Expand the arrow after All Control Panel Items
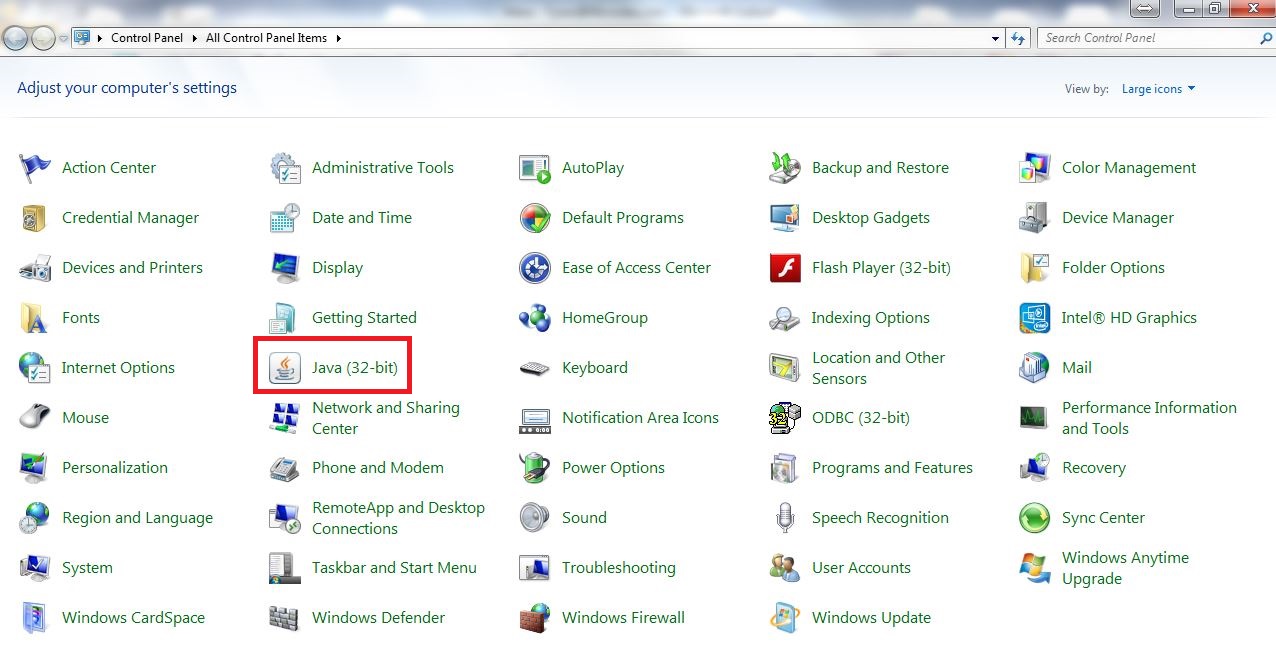The width and height of the screenshot is (1276, 659). pos(339,38)
